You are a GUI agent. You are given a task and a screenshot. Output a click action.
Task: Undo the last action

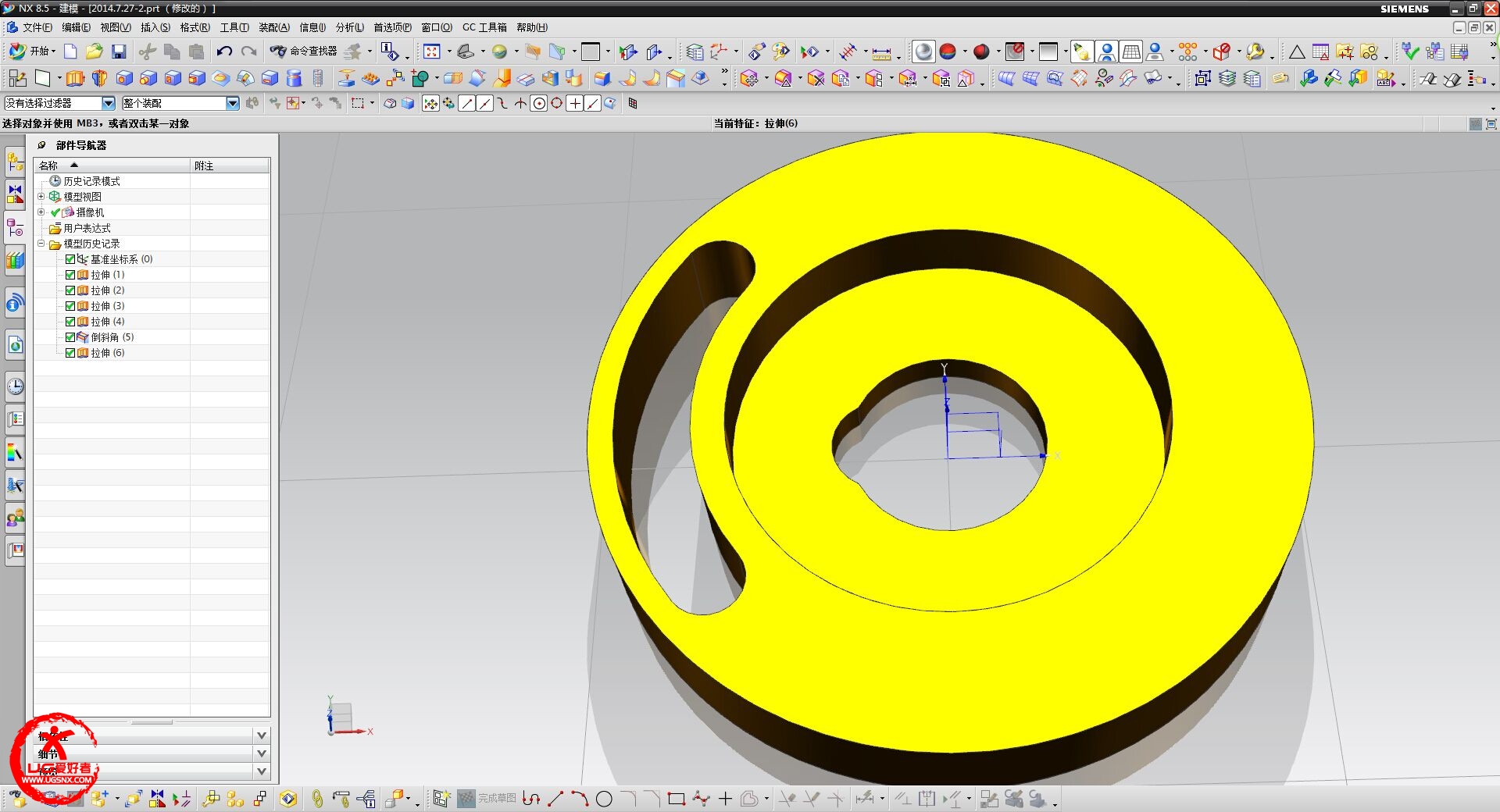[224, 52]
